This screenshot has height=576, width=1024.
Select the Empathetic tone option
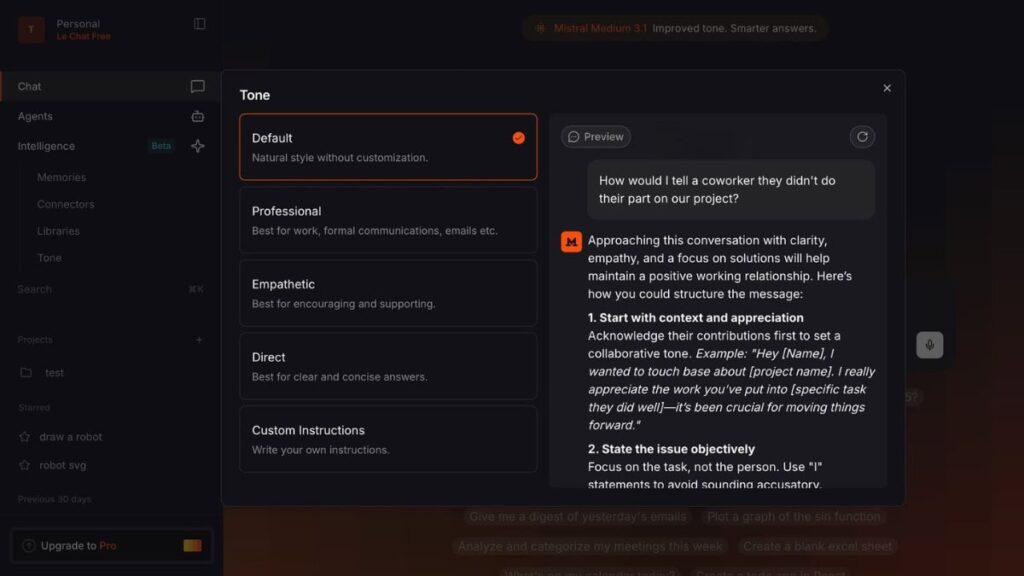[388, 293]
